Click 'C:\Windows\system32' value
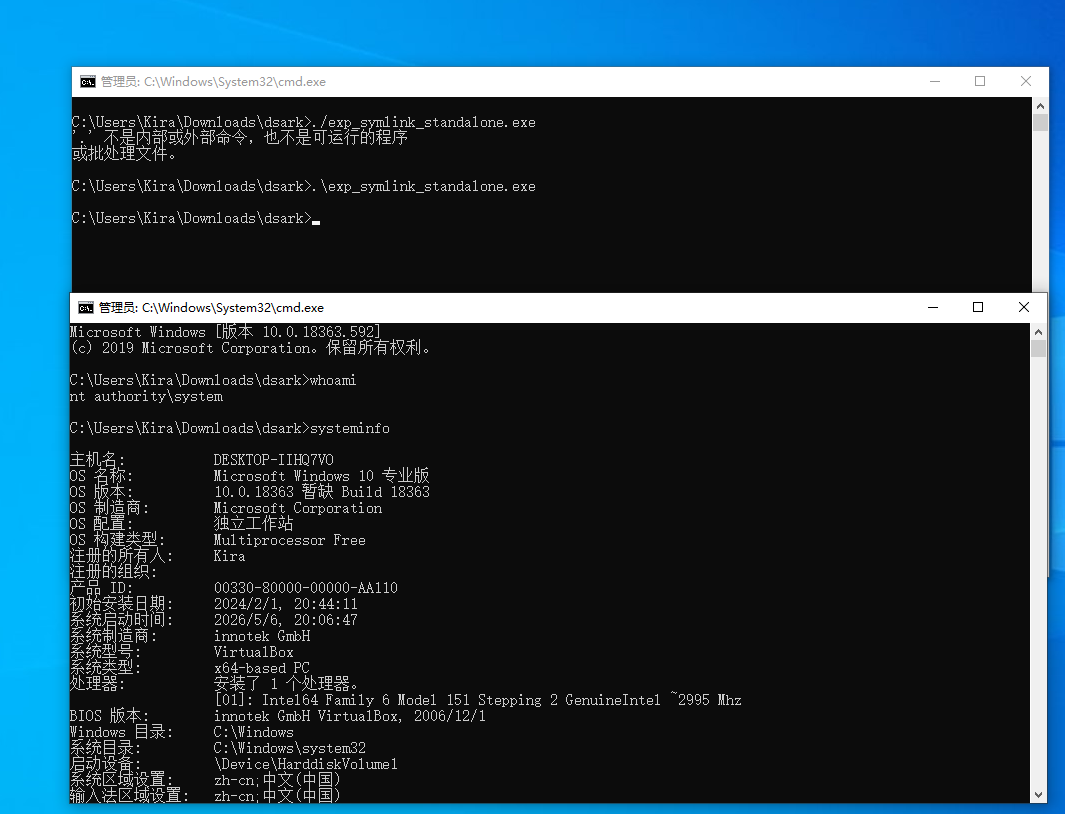The height and width of the screenshot is (814, 1065). (x=289, y=748)
